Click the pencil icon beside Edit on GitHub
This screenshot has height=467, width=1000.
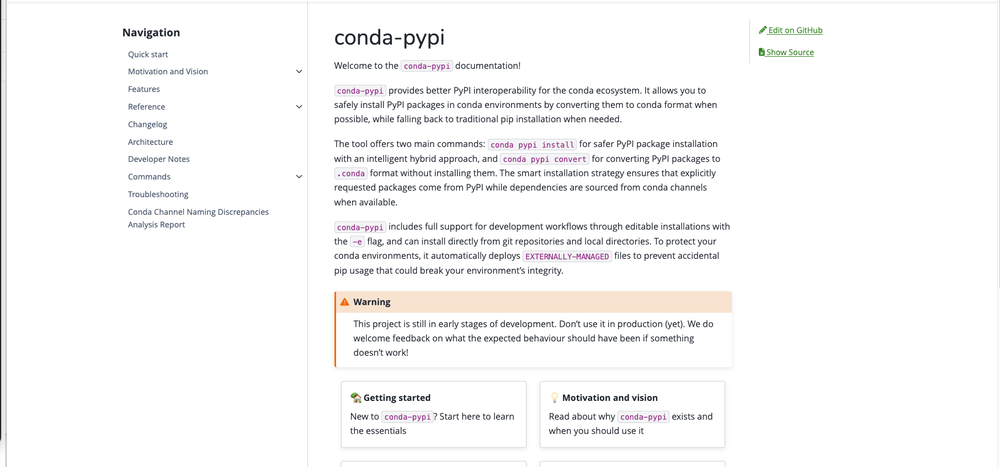(x=763, y=31)
